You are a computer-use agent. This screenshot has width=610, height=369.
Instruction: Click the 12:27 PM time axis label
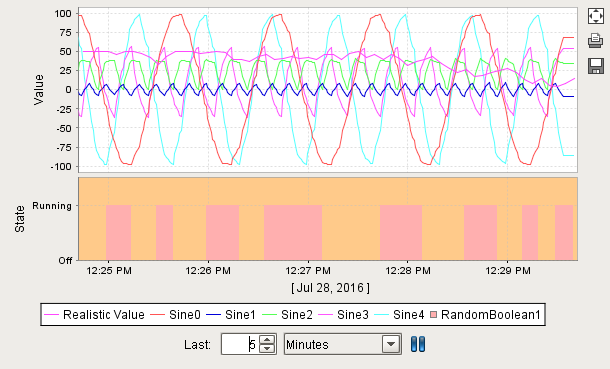pos(308,271)
